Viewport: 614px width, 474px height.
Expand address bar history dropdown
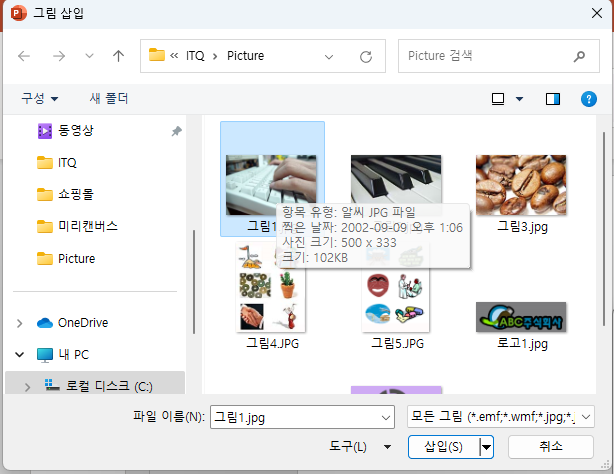click(329, 57)
